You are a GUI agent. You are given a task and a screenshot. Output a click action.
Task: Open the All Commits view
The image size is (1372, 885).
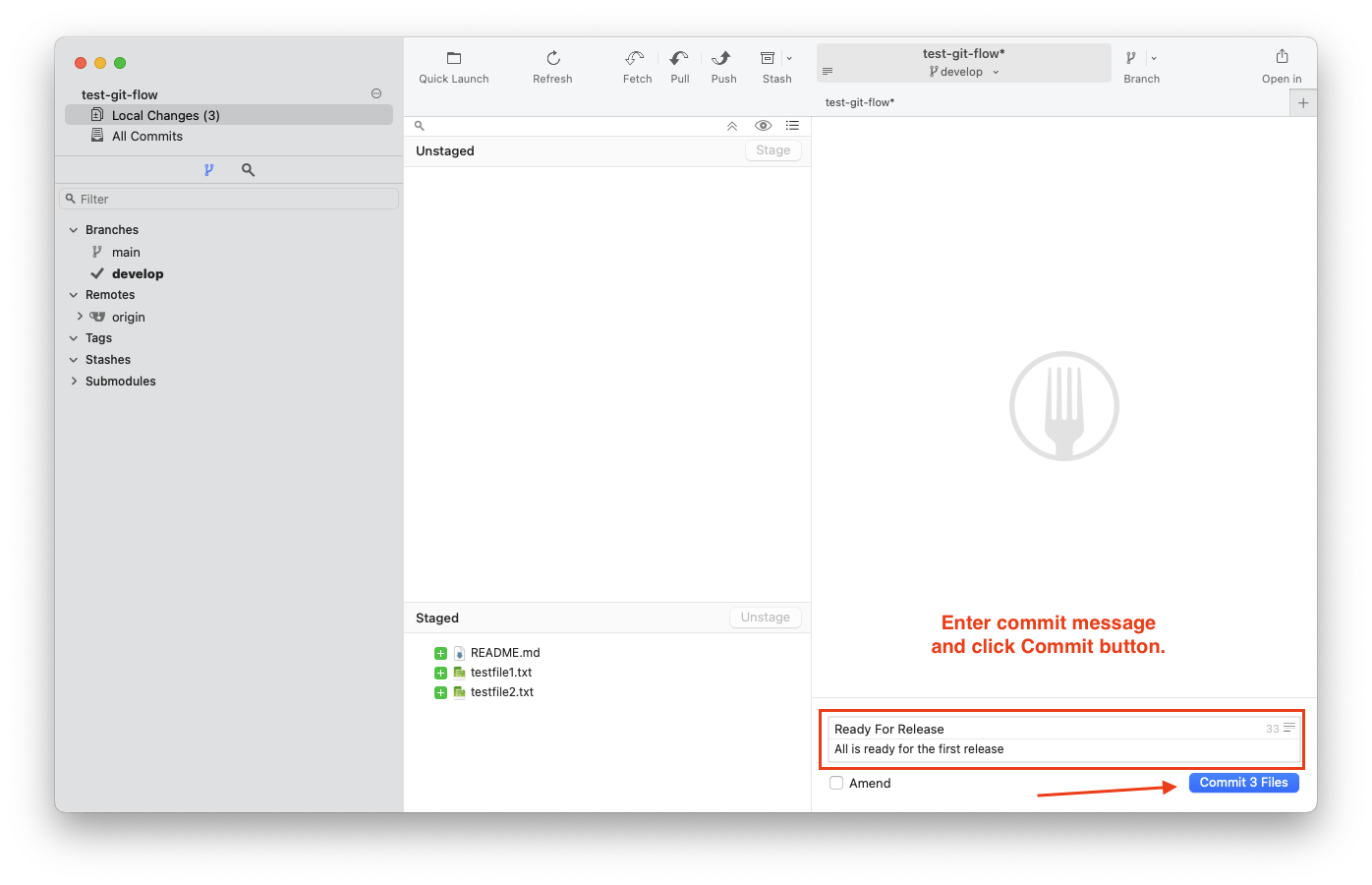click(x=147, y=137)
